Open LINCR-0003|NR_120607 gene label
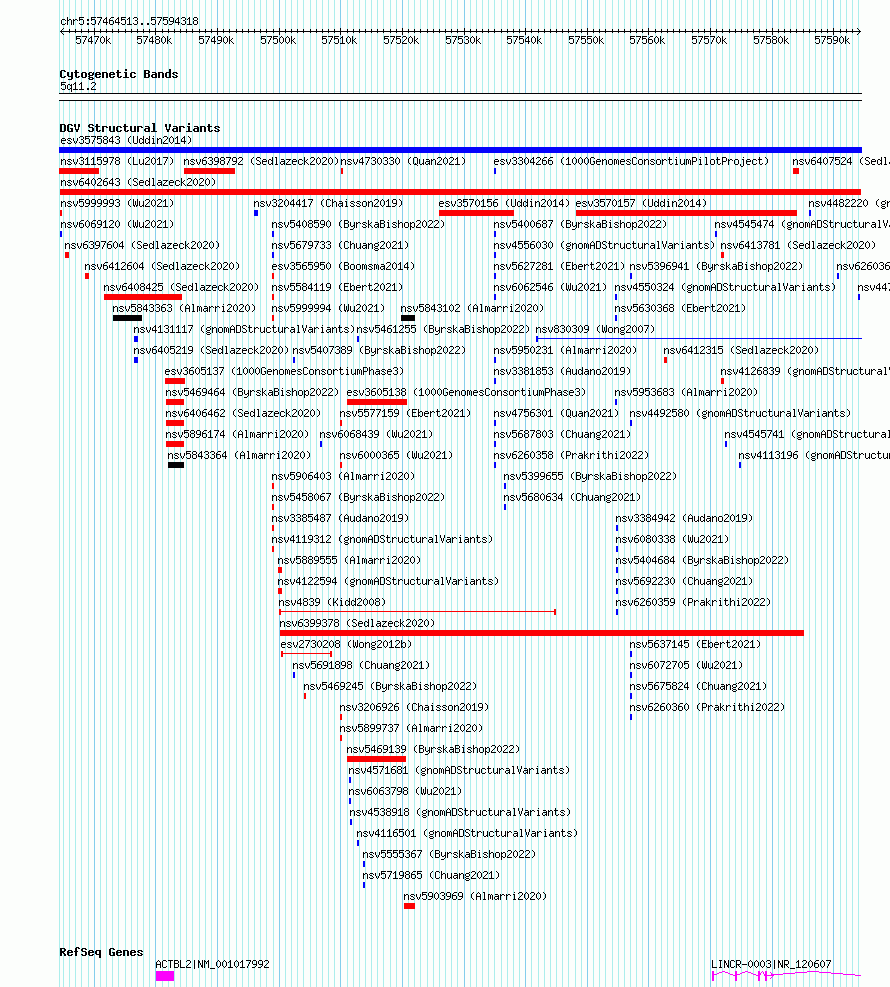Screen dimensions: 890x987 771,964
